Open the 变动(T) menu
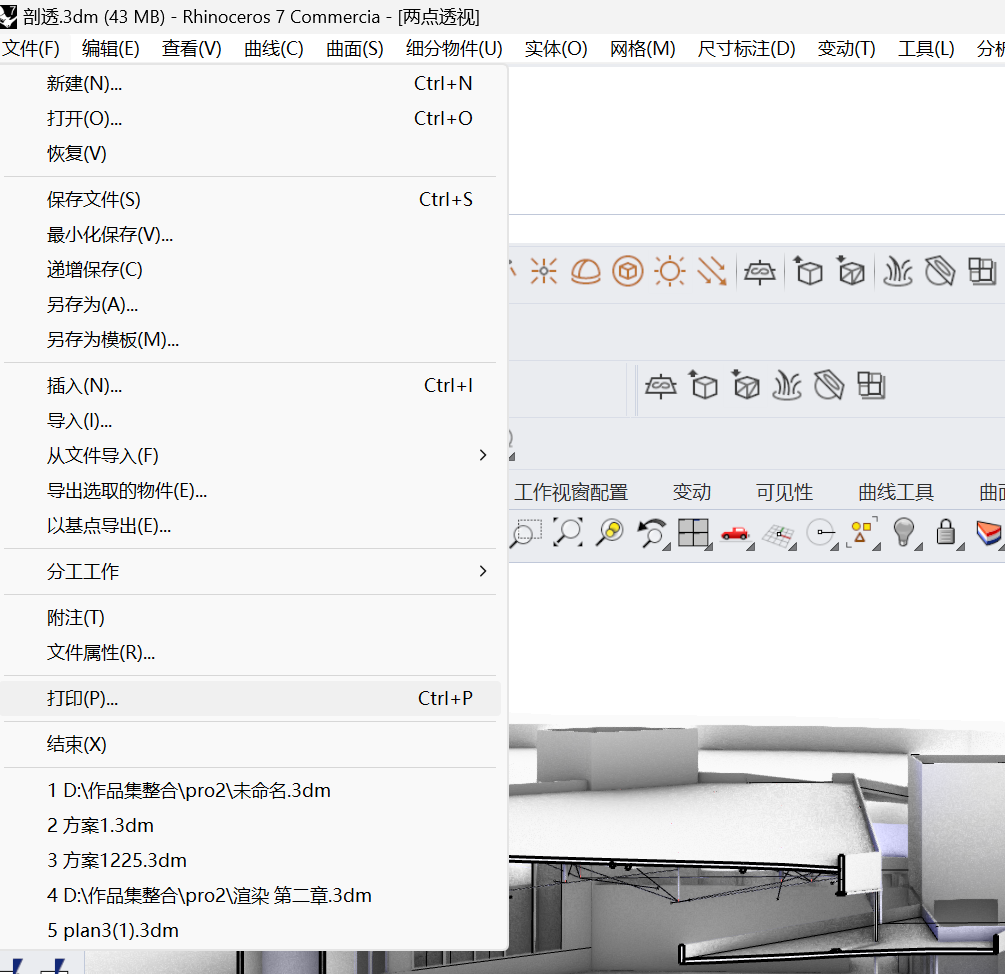Image resolution: width=1005 pixels, height=974 pixels. click(x=846, y=49)
